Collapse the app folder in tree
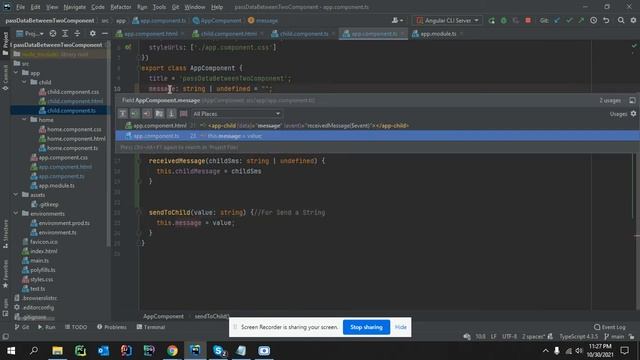The width and height of the screenshot is (640, 360). click(x=16, y=73)
